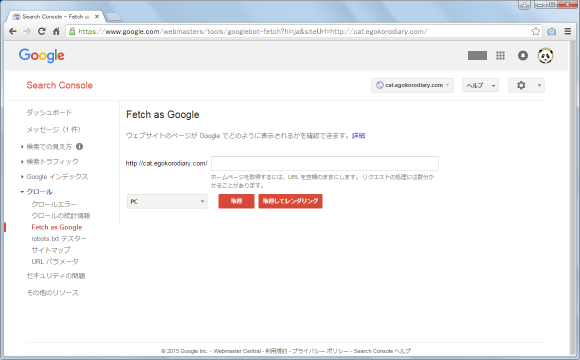Viewport: 580px width, 360px height.
Task: Open the ヘルプ dropdown menu
Action: coord(480,85)
